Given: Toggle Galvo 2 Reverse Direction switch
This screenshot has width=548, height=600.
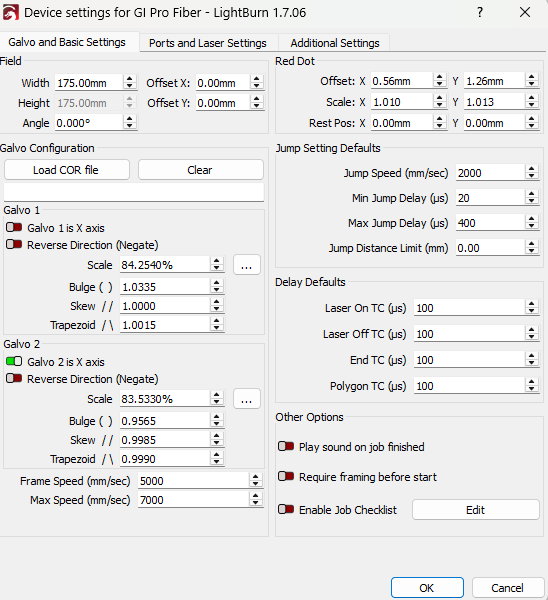Looking at the screenshot, I should (x=14, y=378).
